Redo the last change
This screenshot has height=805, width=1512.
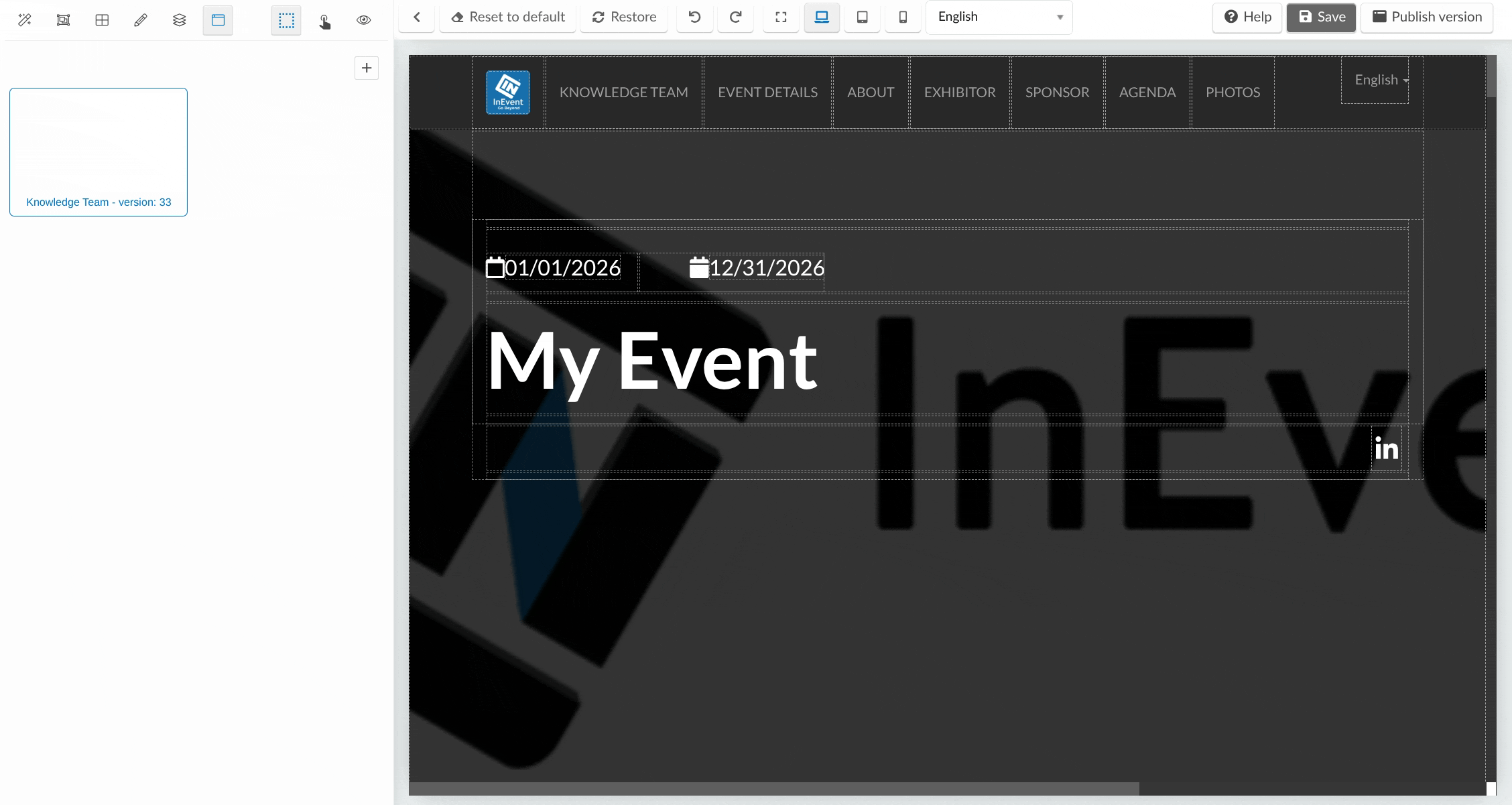click(x=735, y=17)
